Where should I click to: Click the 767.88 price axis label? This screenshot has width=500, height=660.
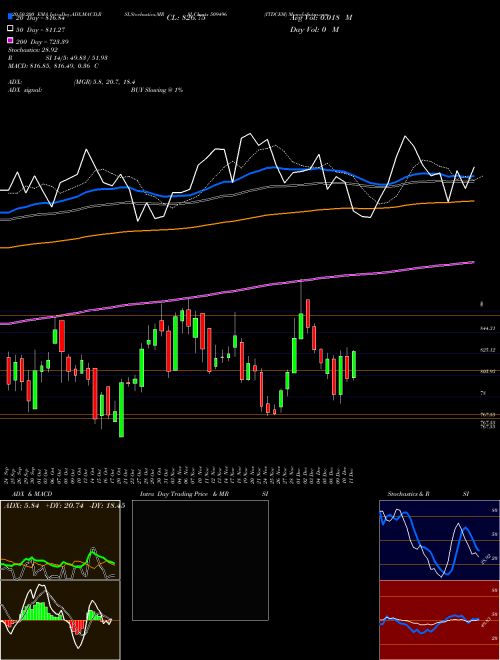487,415
